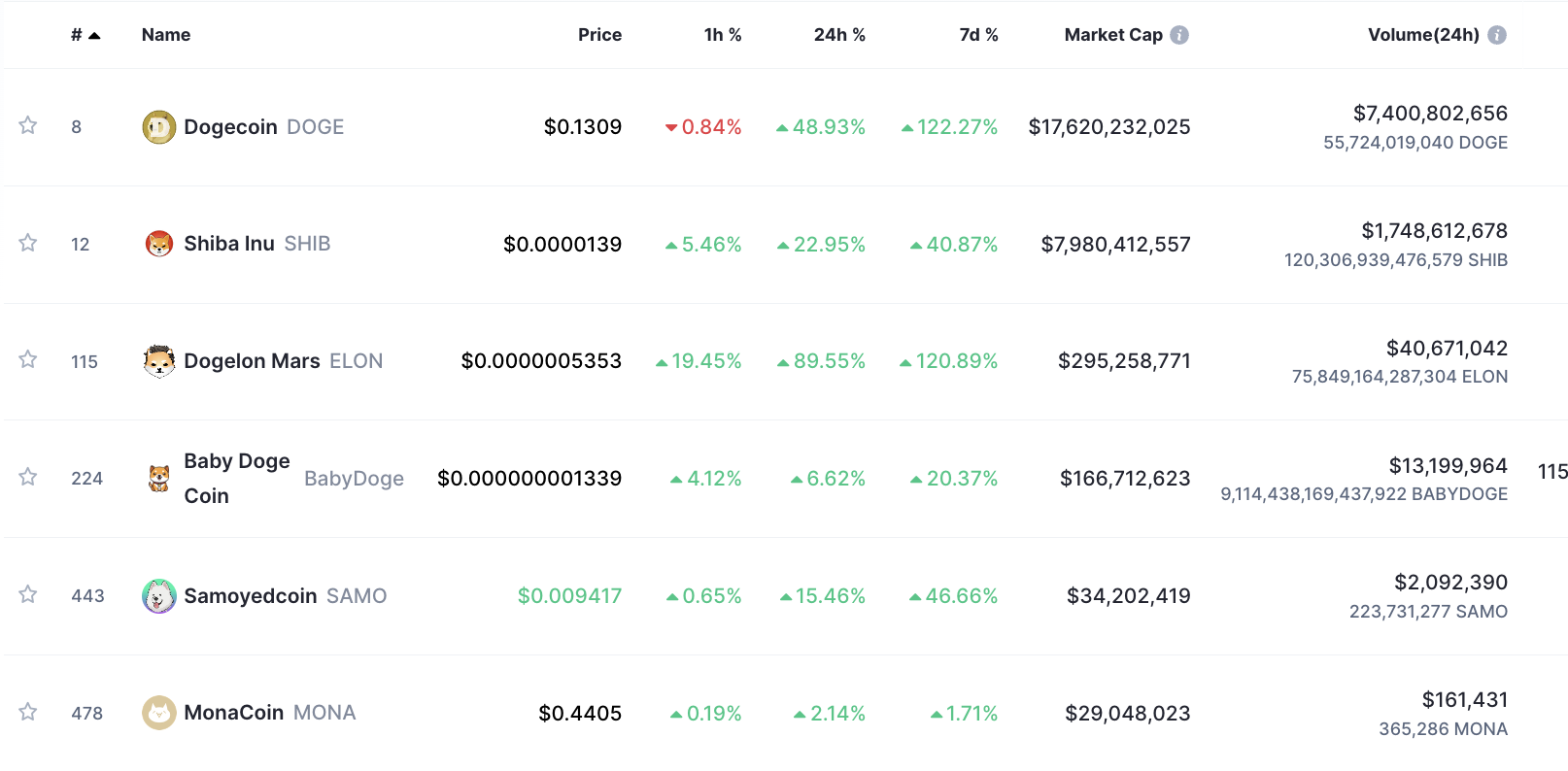Viewport: 1568px width, 771px height.
Task: Click the Samoyedcoin coin logo
Action: click(159, 596)
